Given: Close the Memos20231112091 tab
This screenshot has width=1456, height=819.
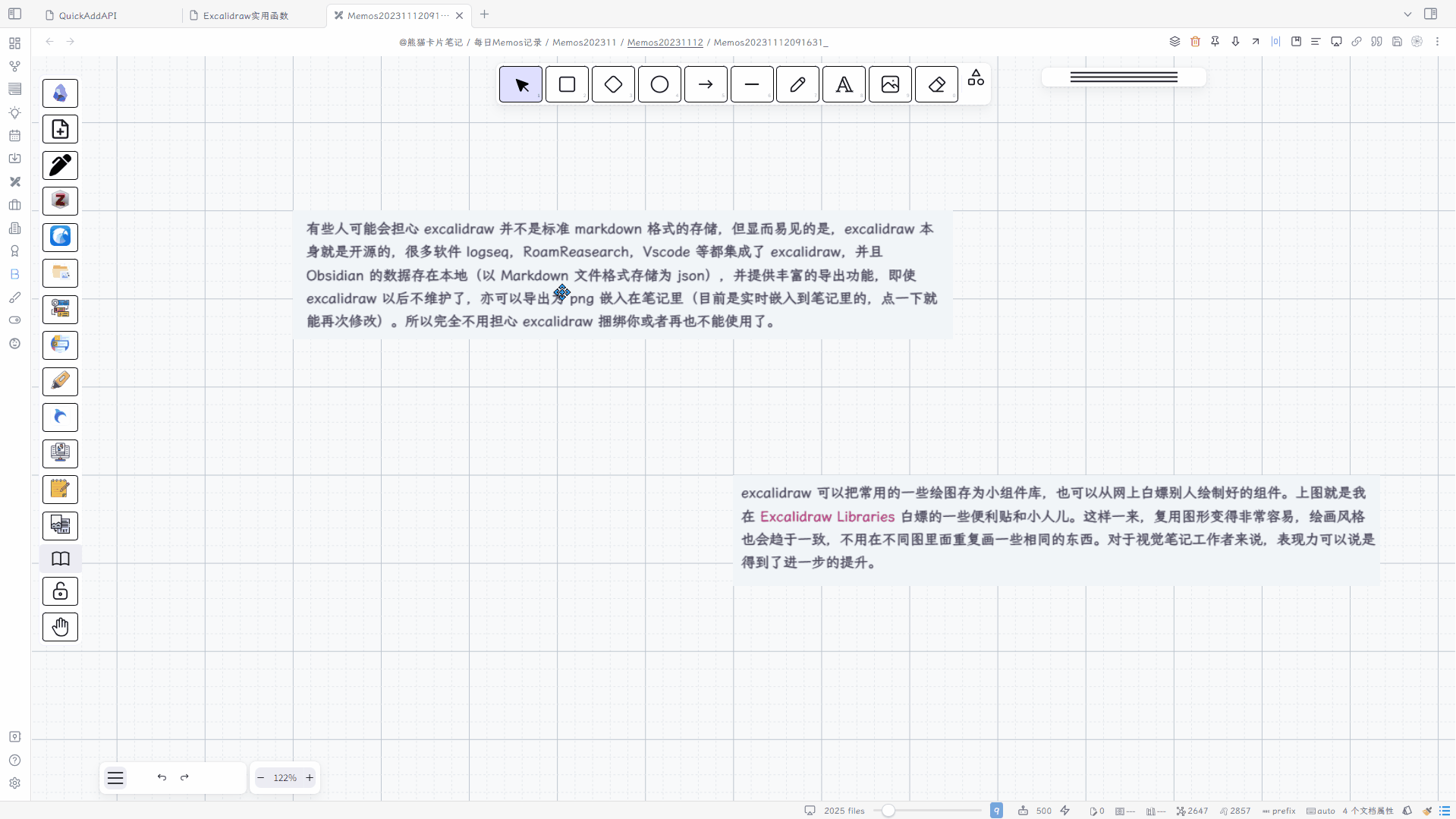Looking at the screenshot, I should pos(459,15).
